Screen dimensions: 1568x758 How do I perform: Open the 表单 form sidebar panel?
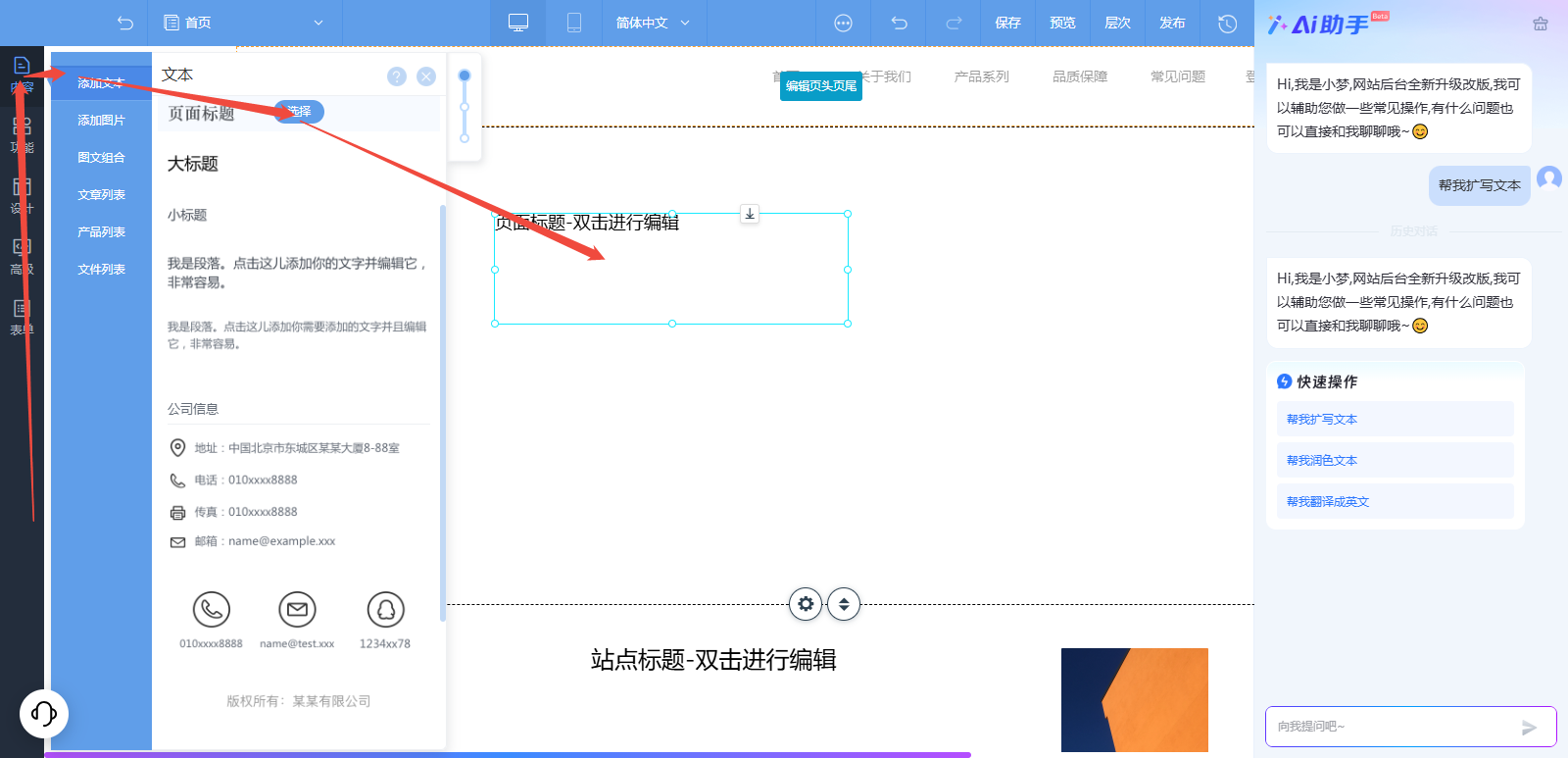click(22, 318)
